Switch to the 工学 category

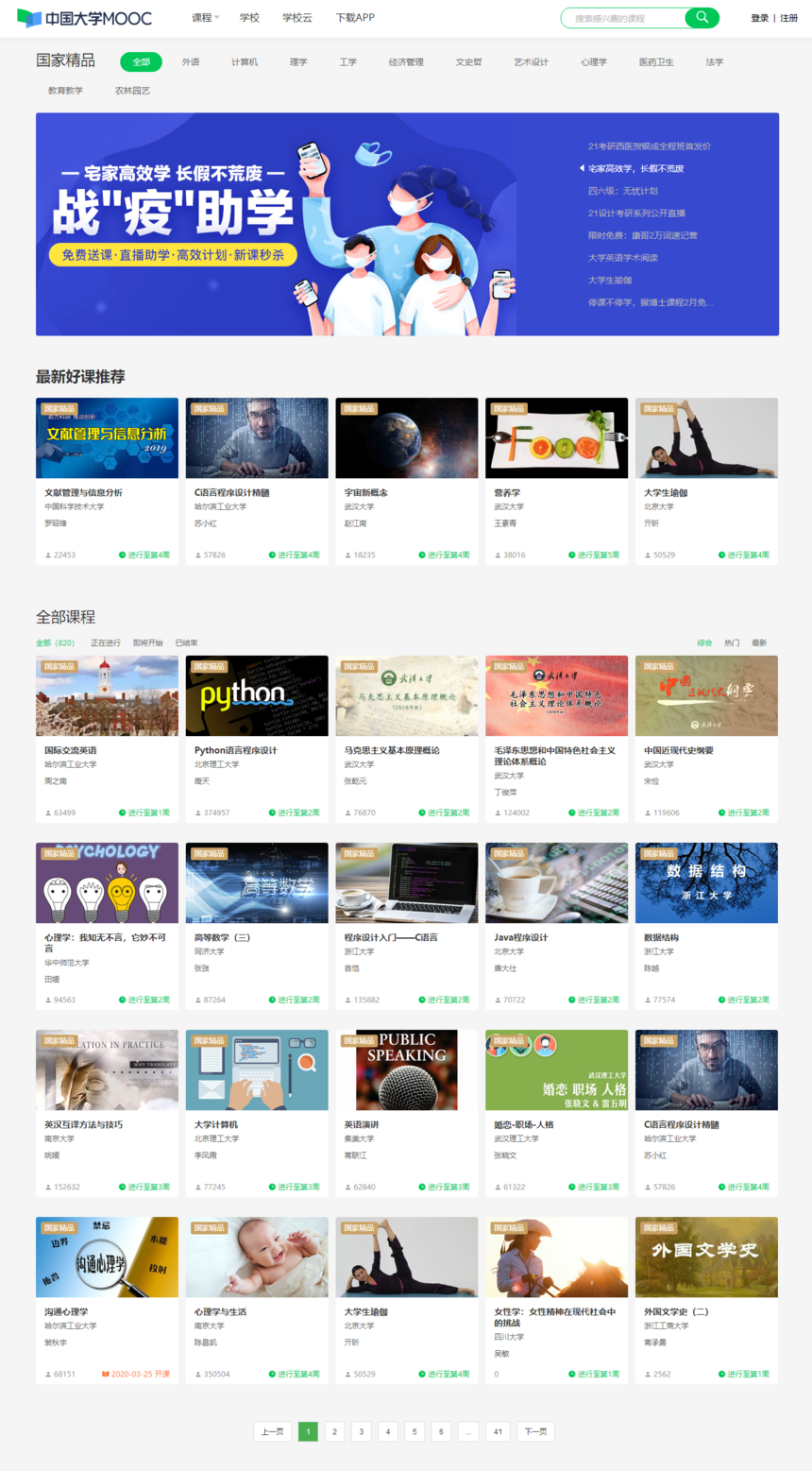(x=348, y=62)
